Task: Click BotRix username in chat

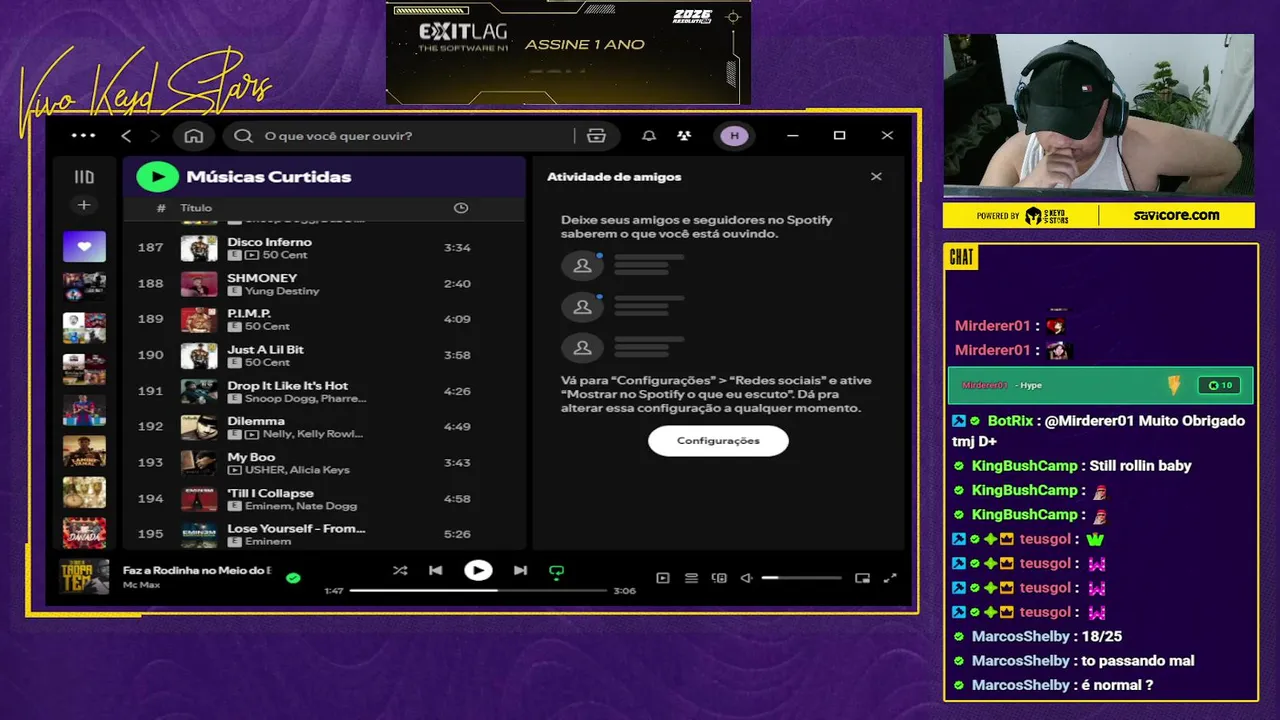Action: tap(1010, 421)
